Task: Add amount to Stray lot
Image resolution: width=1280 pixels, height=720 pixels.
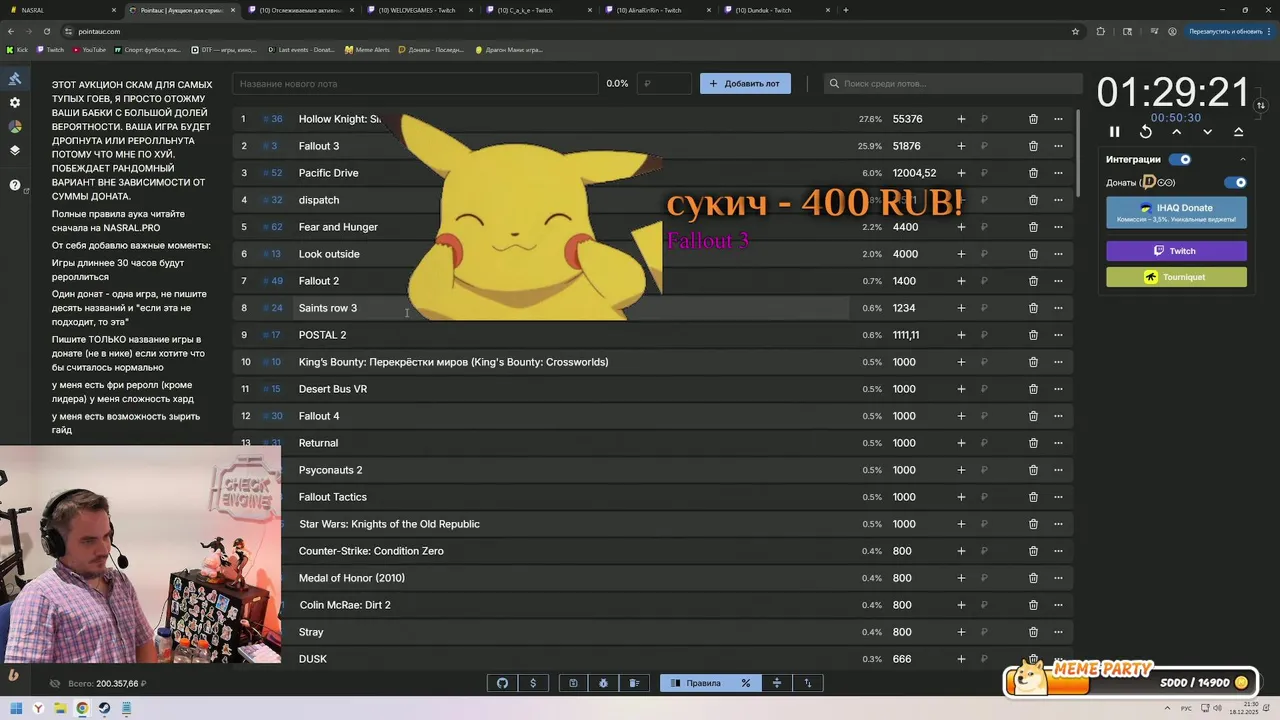Action: point(961,632)
